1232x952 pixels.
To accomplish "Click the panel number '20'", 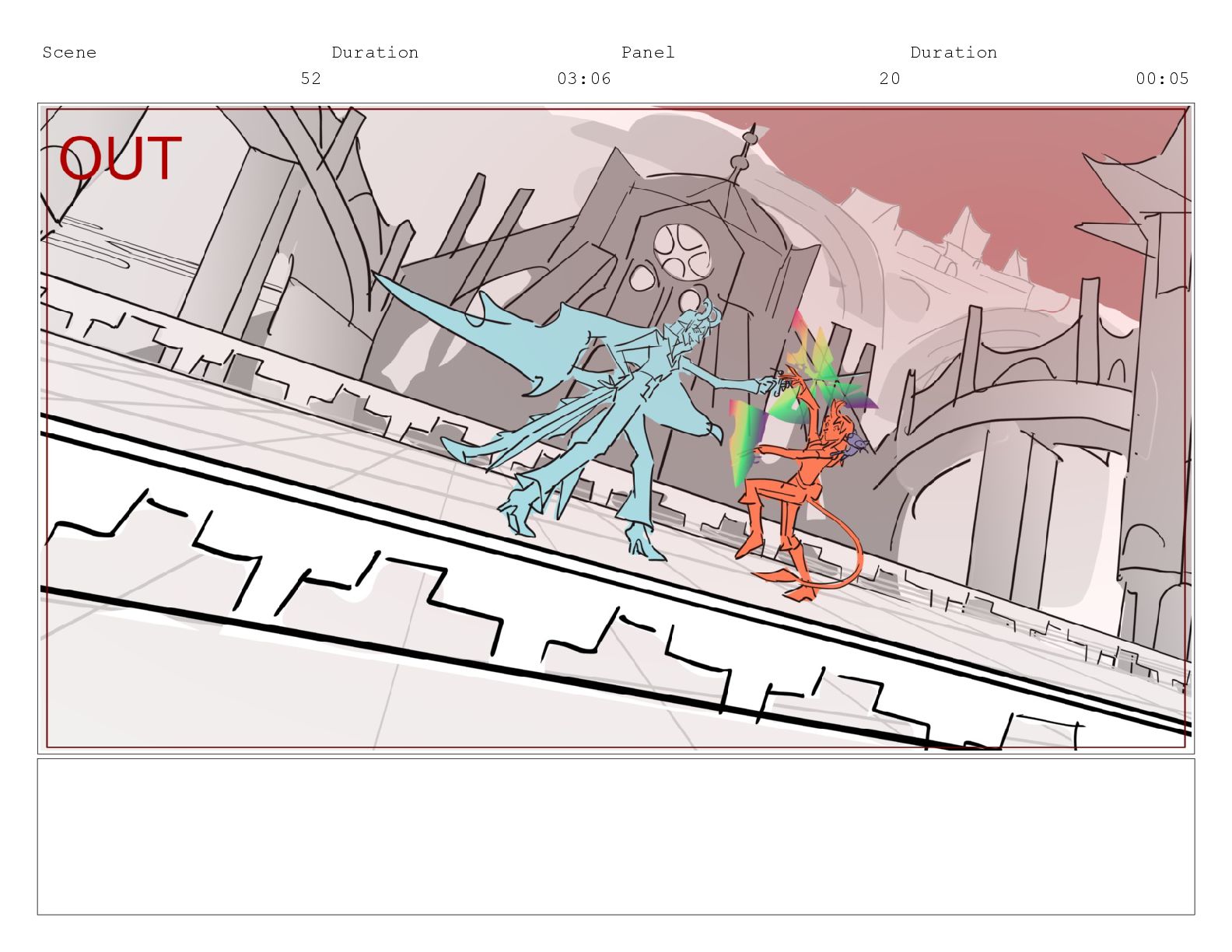I will pos(890,79).
